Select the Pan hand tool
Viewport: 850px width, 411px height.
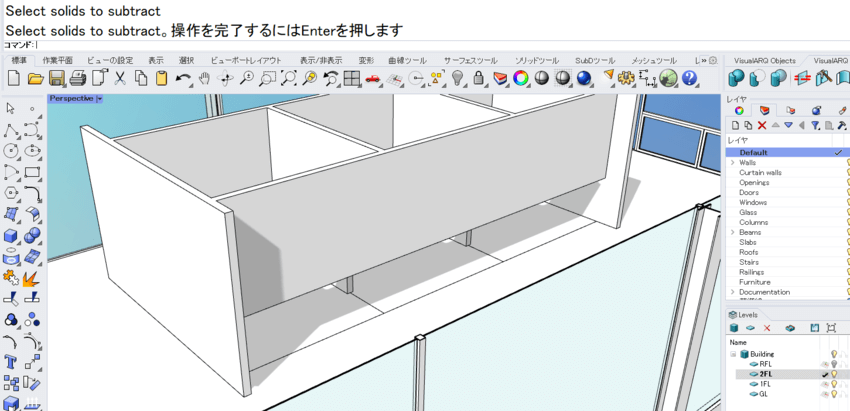[205, 78]
